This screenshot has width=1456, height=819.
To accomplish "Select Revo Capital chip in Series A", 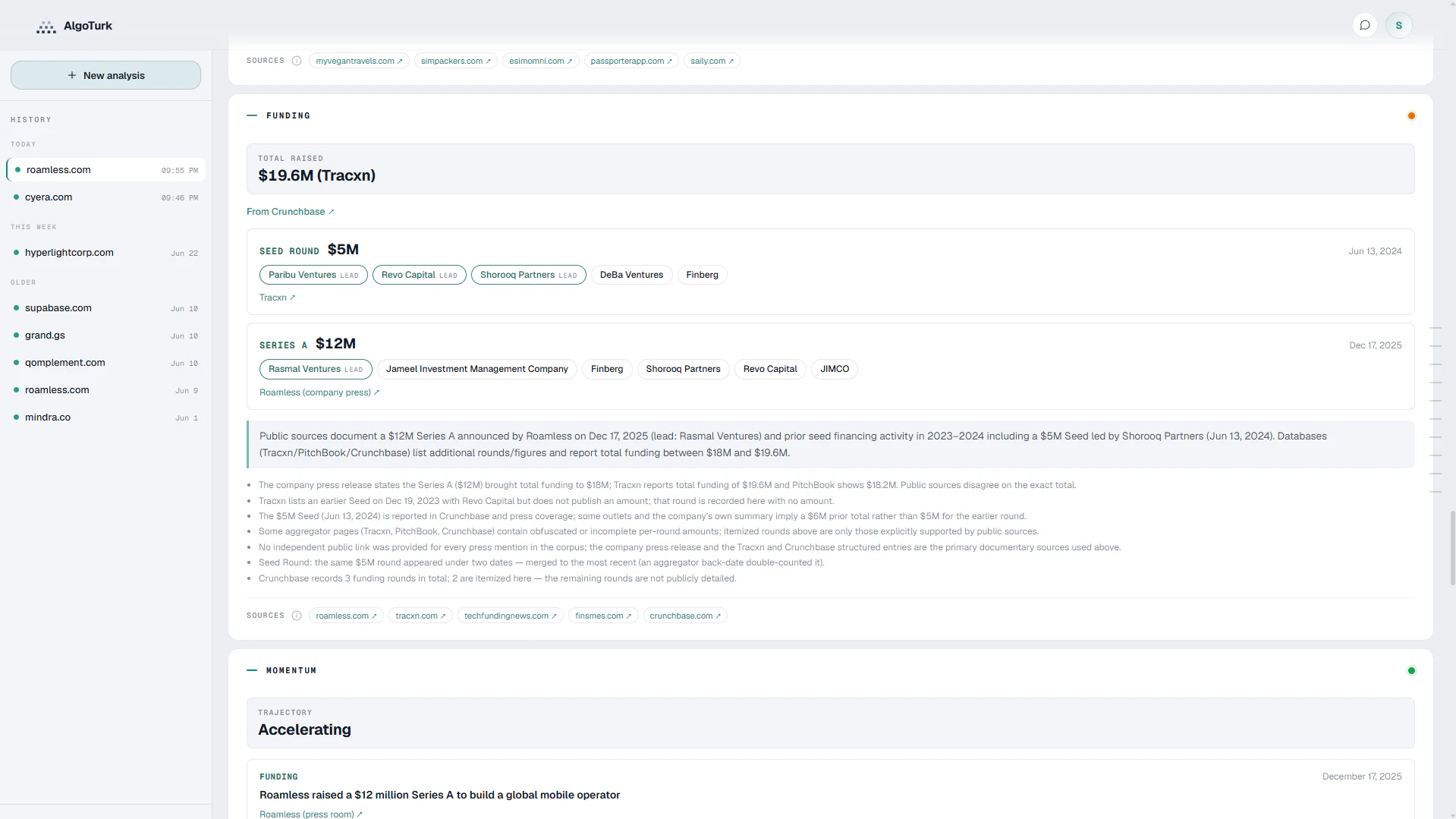I will [770, 369].
